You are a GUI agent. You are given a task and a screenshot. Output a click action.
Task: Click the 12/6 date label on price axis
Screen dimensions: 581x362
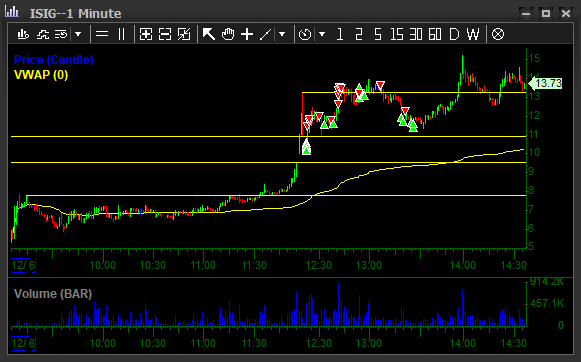[23, 266]
